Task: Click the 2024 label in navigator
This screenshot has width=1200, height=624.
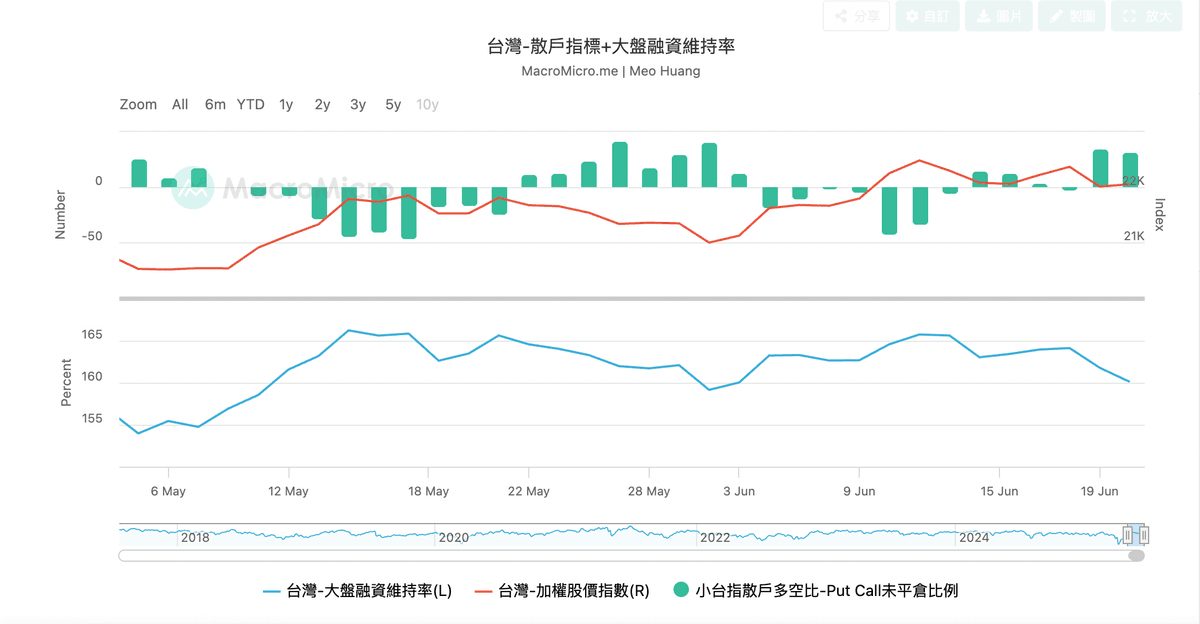Action: click(974, 537)
